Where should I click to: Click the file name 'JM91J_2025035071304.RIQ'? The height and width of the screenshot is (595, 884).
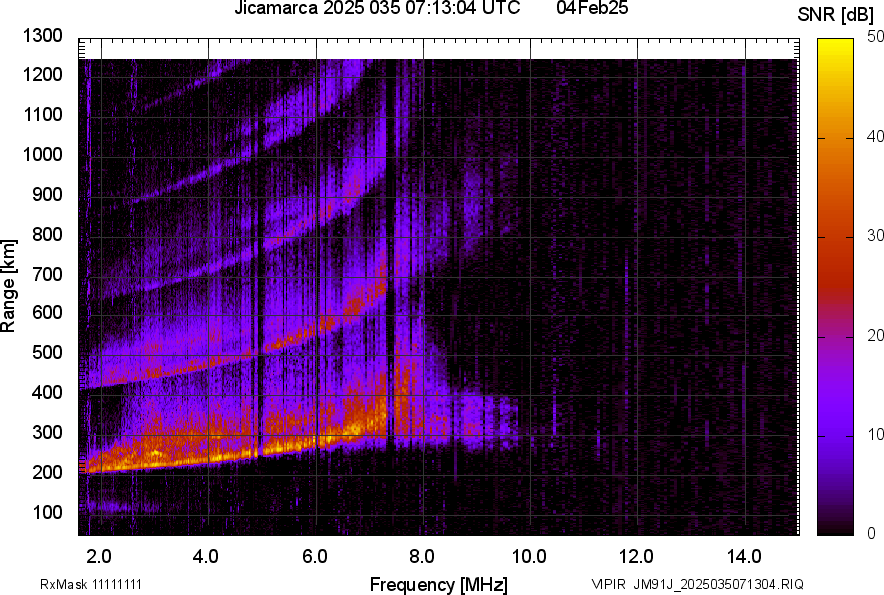[718, 584]
